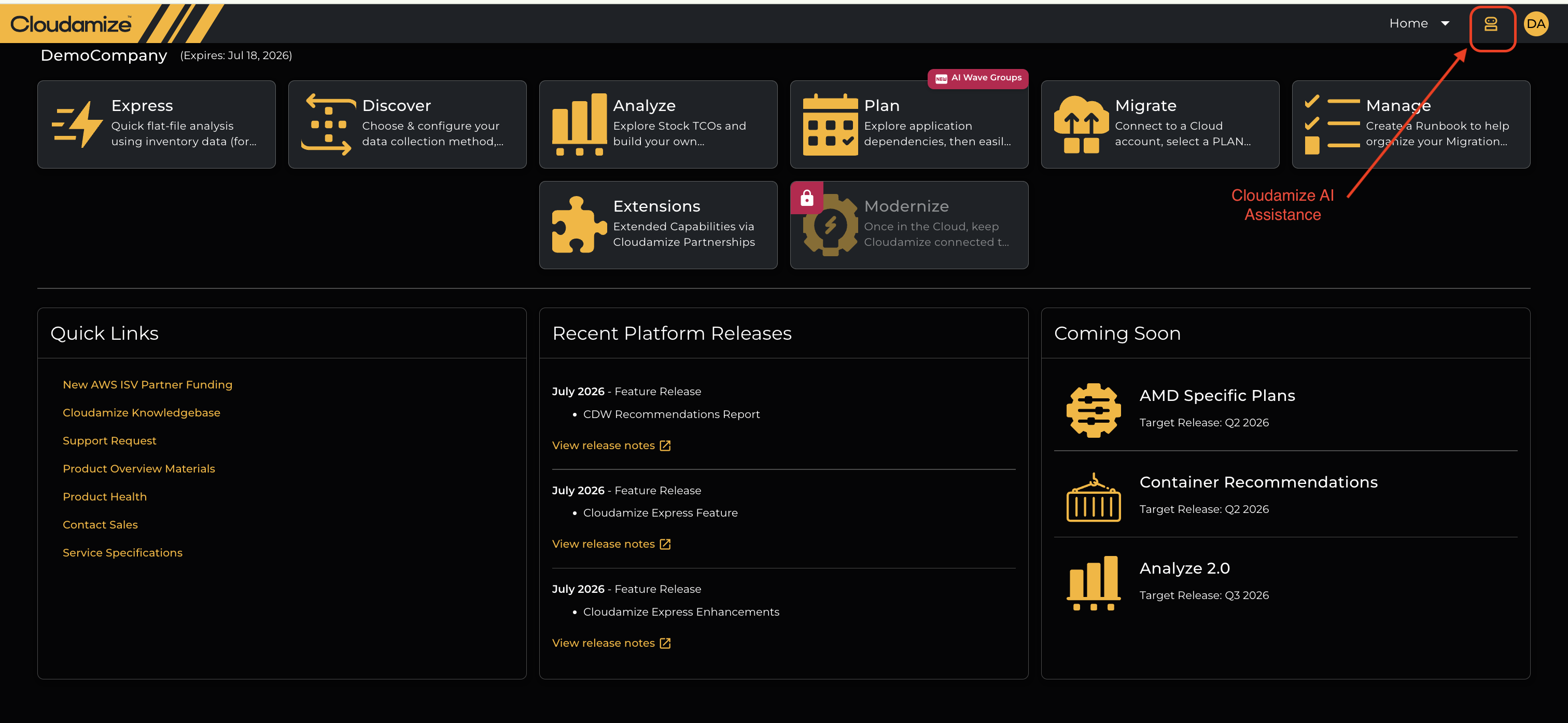Open Product Overview Materials link
Image resolution: width=1568 pixels, height=723 pixels.
139,469
